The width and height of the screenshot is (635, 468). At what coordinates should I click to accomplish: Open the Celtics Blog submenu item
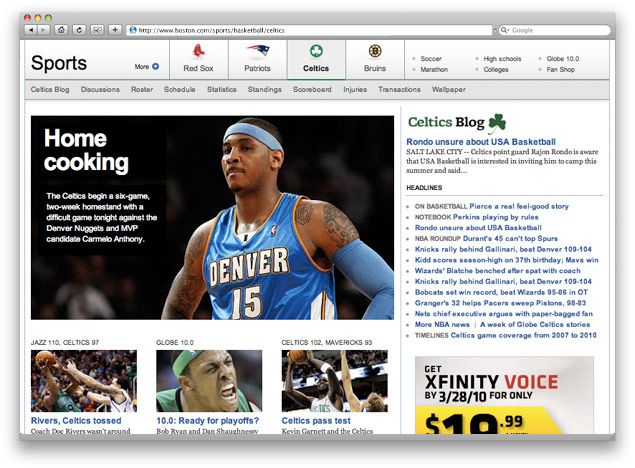click(x=50, y=89)
